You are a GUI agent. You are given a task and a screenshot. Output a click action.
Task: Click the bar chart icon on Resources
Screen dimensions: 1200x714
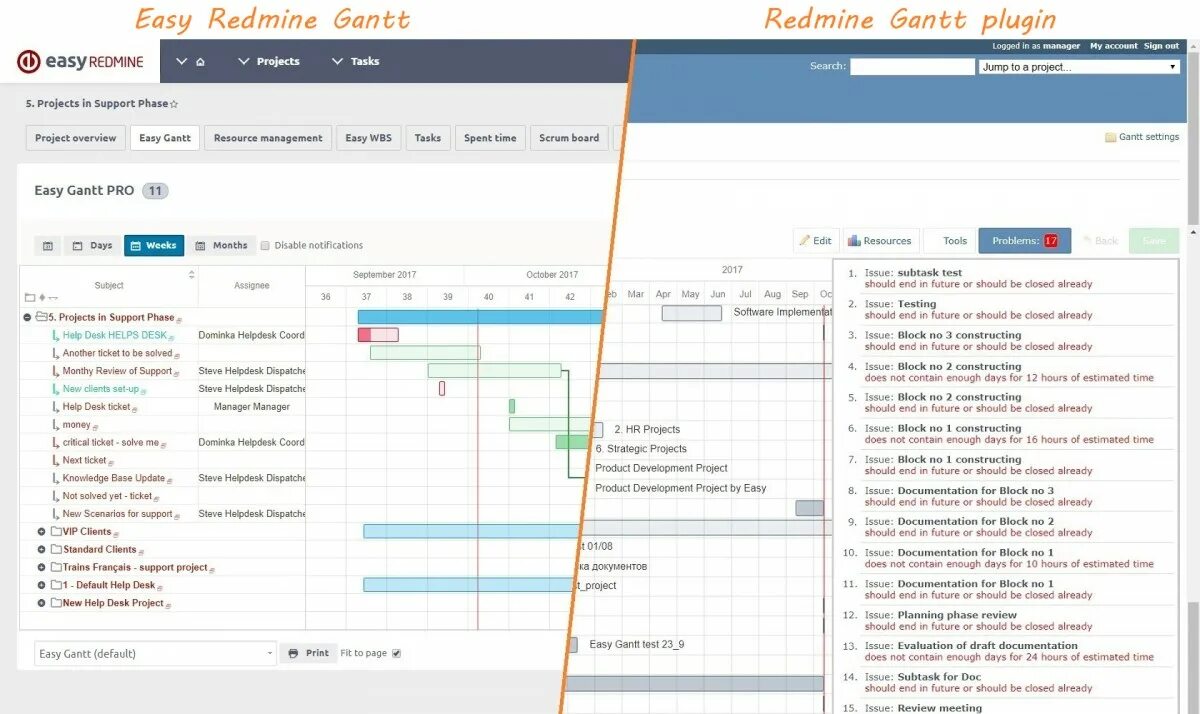click(854, 241)
